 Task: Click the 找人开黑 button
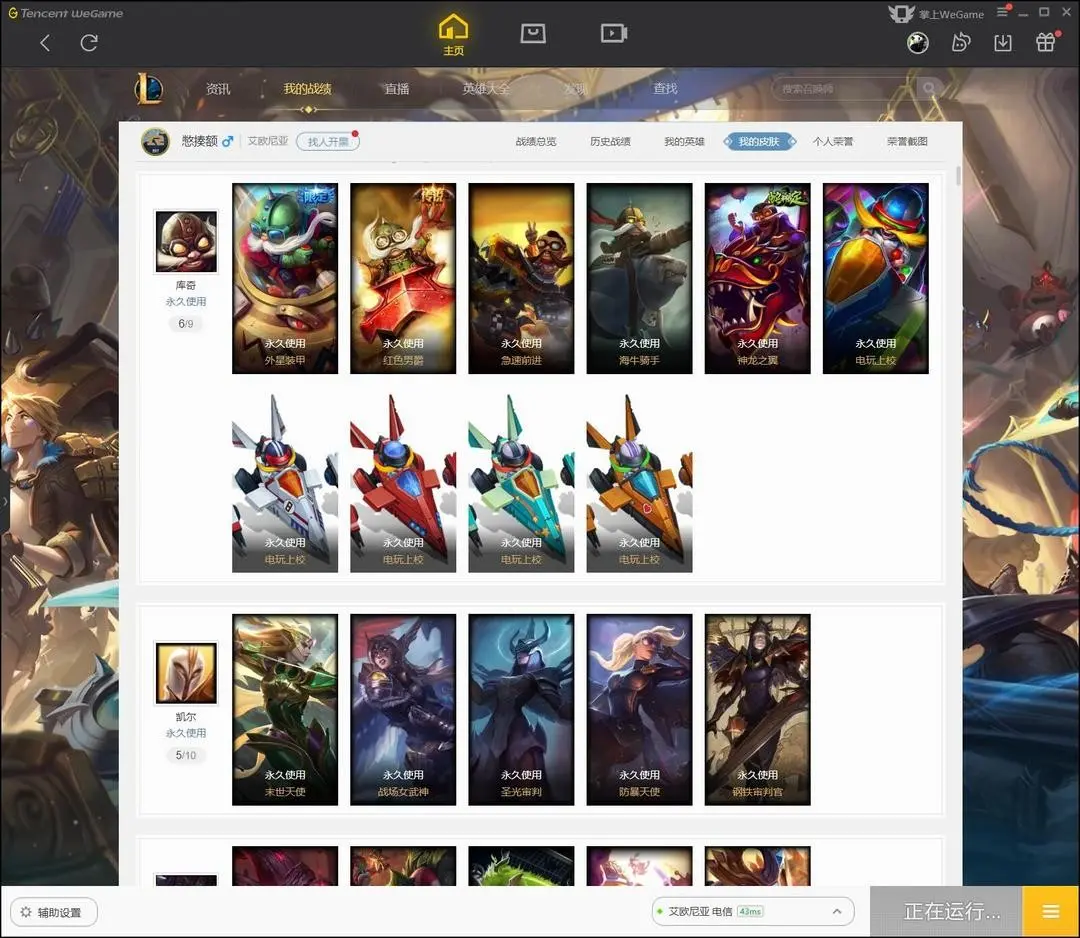[x=328, y=142]
